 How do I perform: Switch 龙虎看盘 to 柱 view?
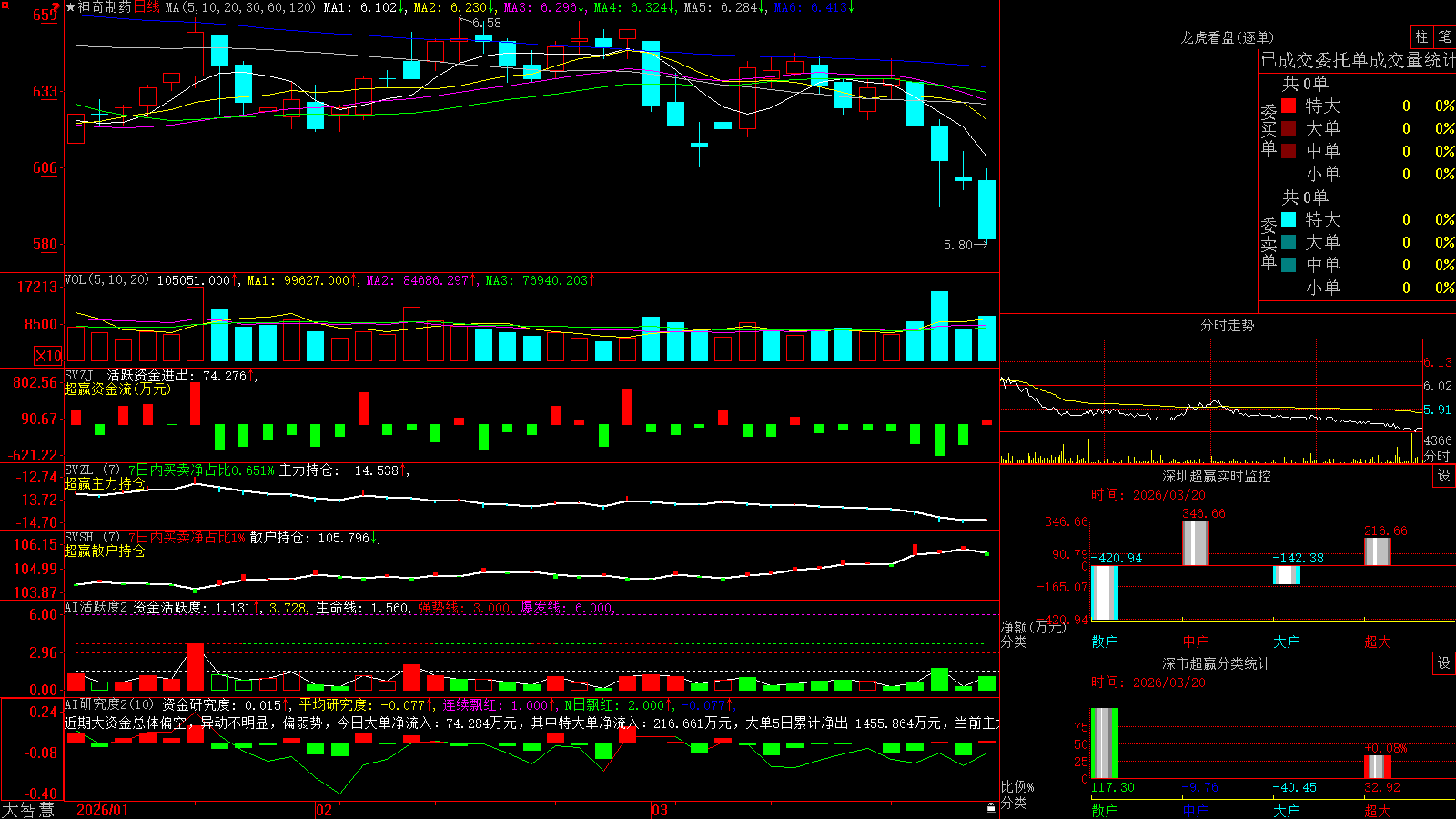click(x=1421, y=36)
